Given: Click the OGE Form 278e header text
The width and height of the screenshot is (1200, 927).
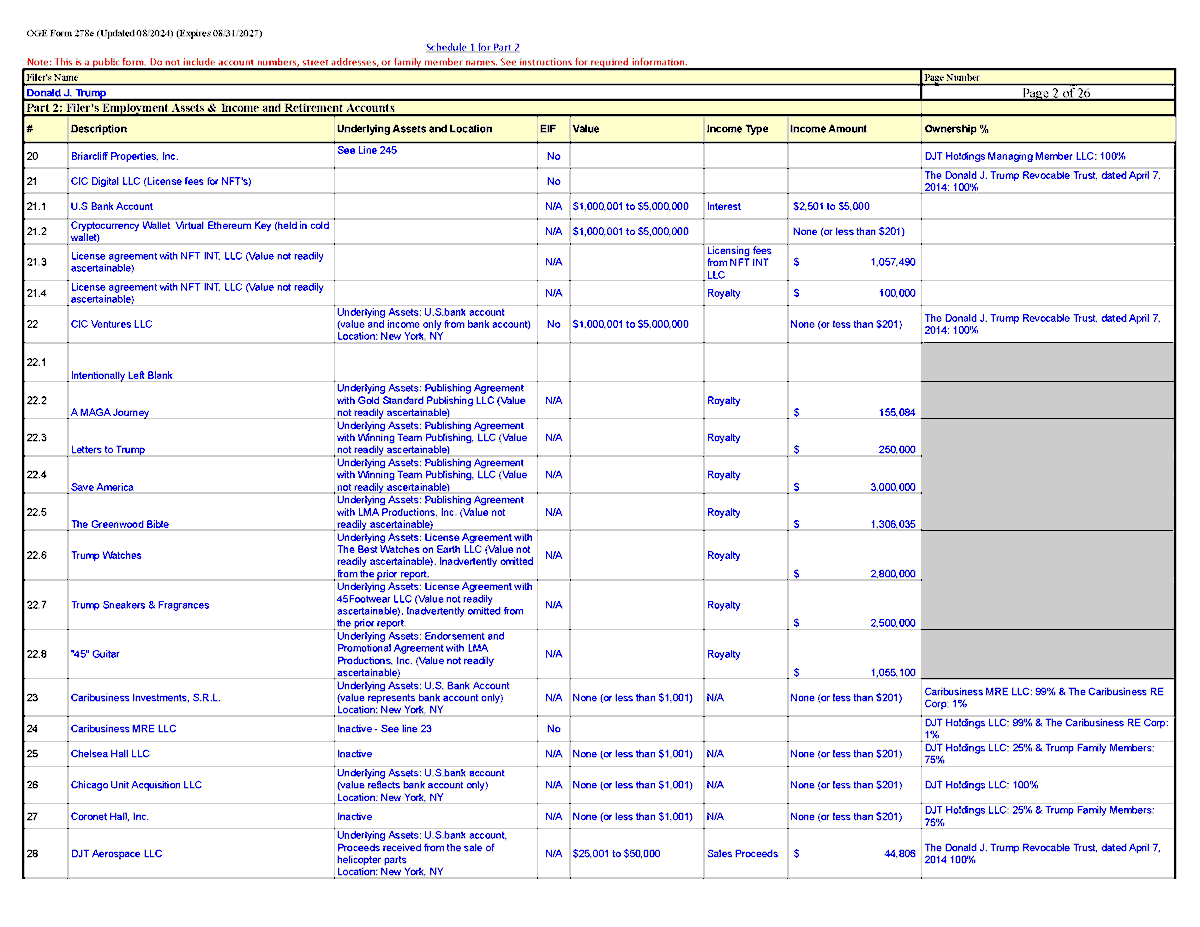Looking at the screenshot, I should pos(144,34).
